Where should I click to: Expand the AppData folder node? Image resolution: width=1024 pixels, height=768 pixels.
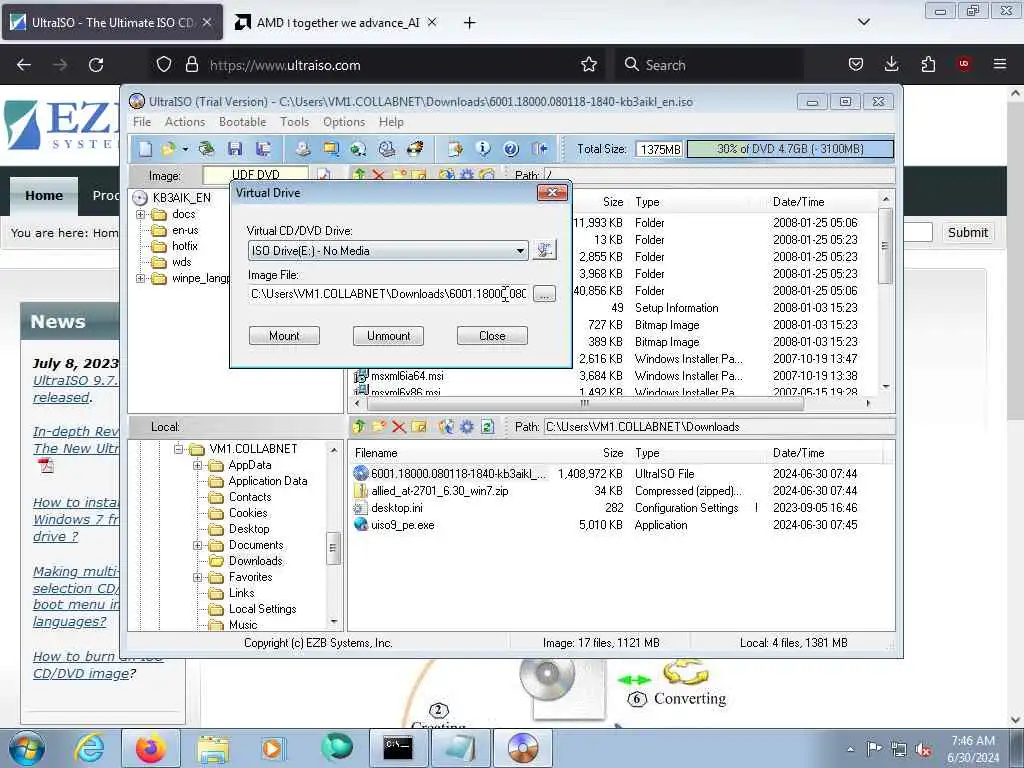pos(197,465)
